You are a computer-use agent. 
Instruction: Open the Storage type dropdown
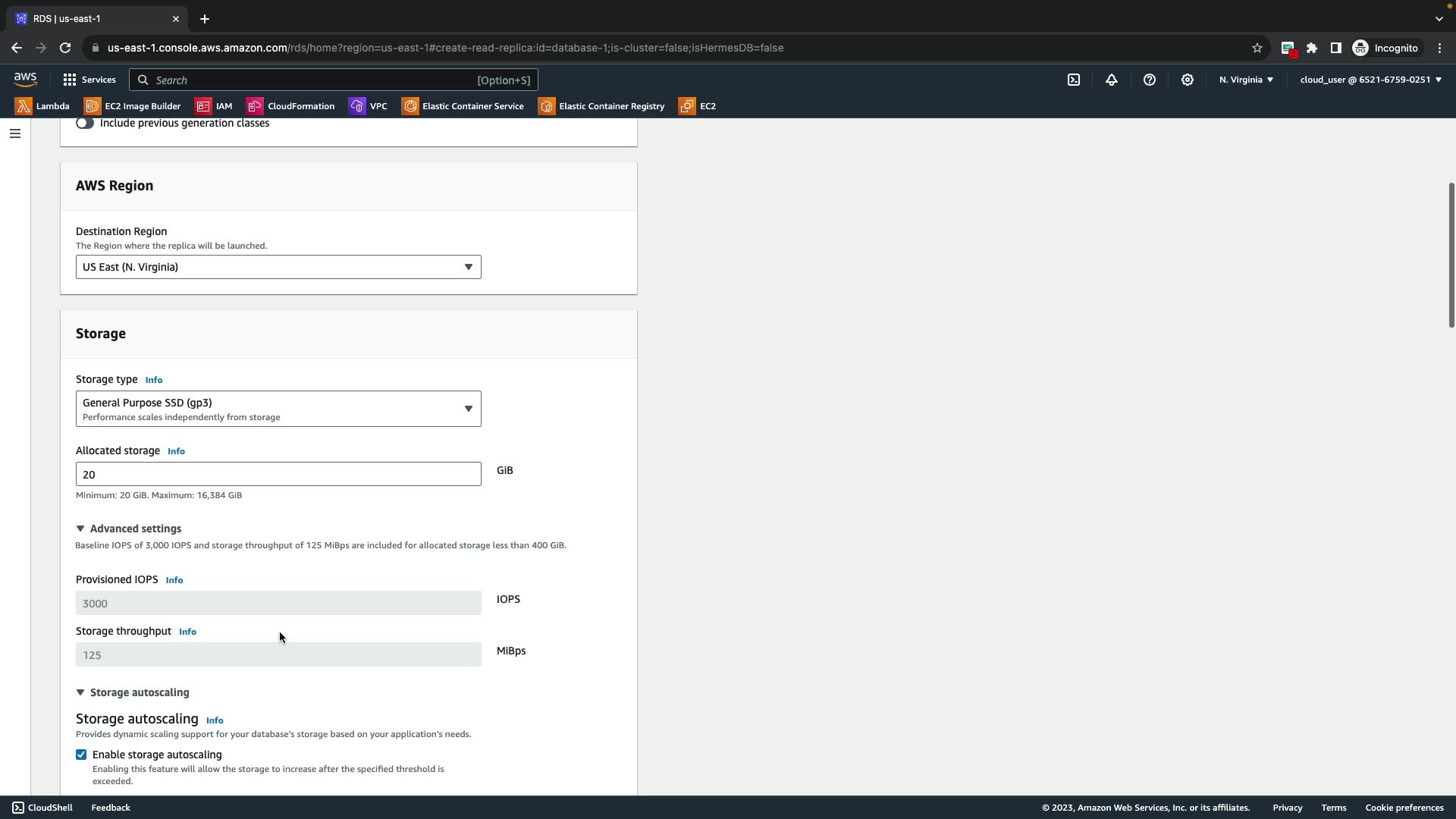coord(278,409)
